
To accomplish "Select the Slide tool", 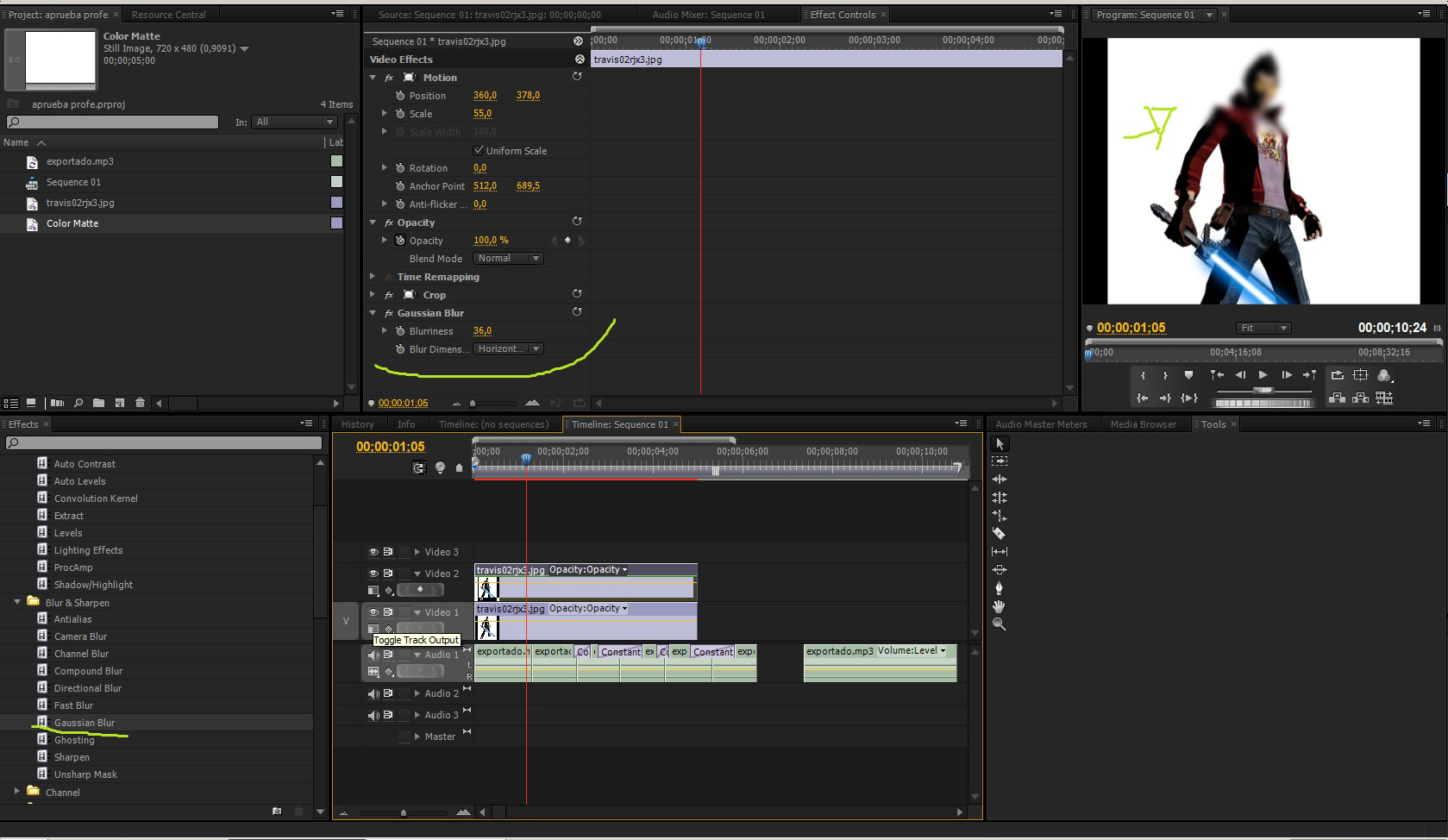I will (1000, 570).
